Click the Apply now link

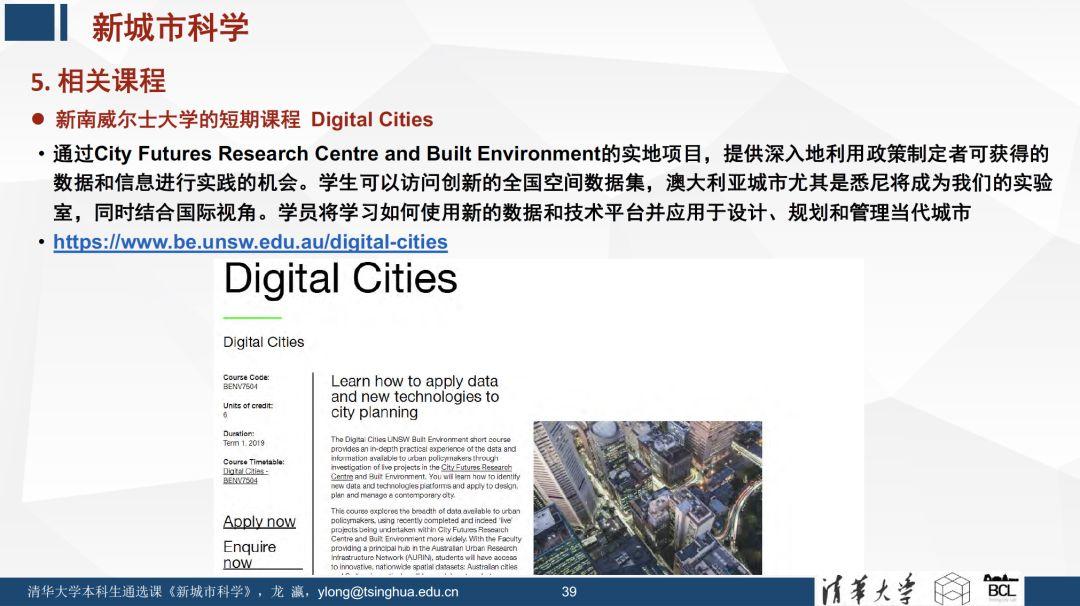coord(259,521)
